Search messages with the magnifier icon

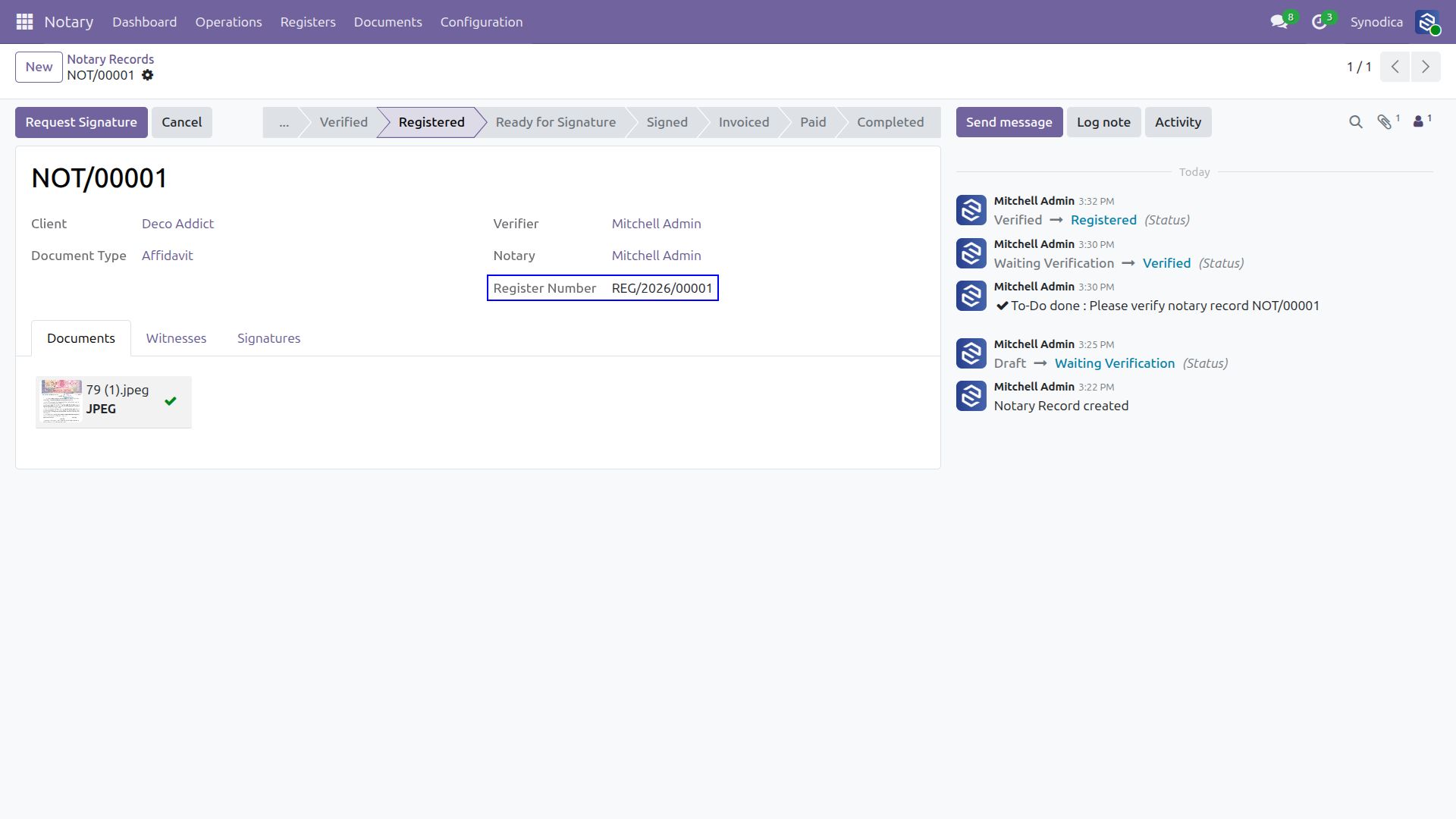(1356, 122)
